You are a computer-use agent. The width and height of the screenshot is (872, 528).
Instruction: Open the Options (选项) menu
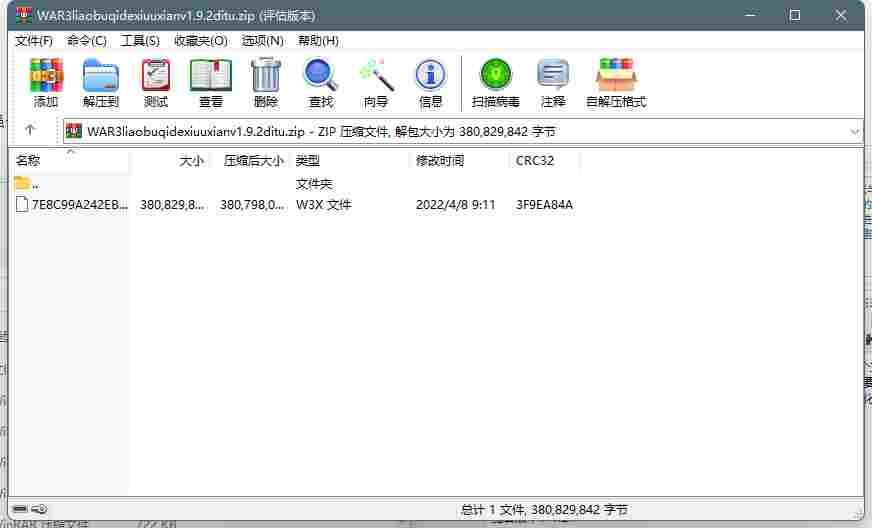(262, 41)
